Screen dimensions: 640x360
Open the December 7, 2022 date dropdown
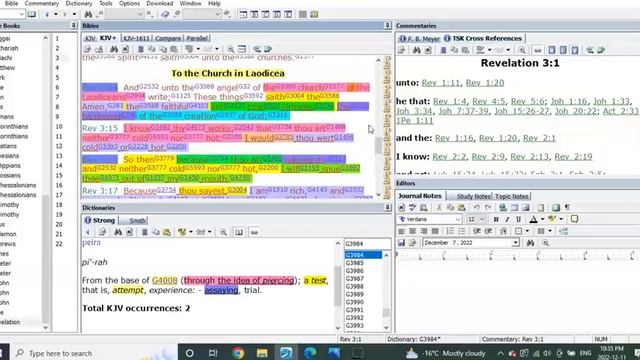(516, 243)
